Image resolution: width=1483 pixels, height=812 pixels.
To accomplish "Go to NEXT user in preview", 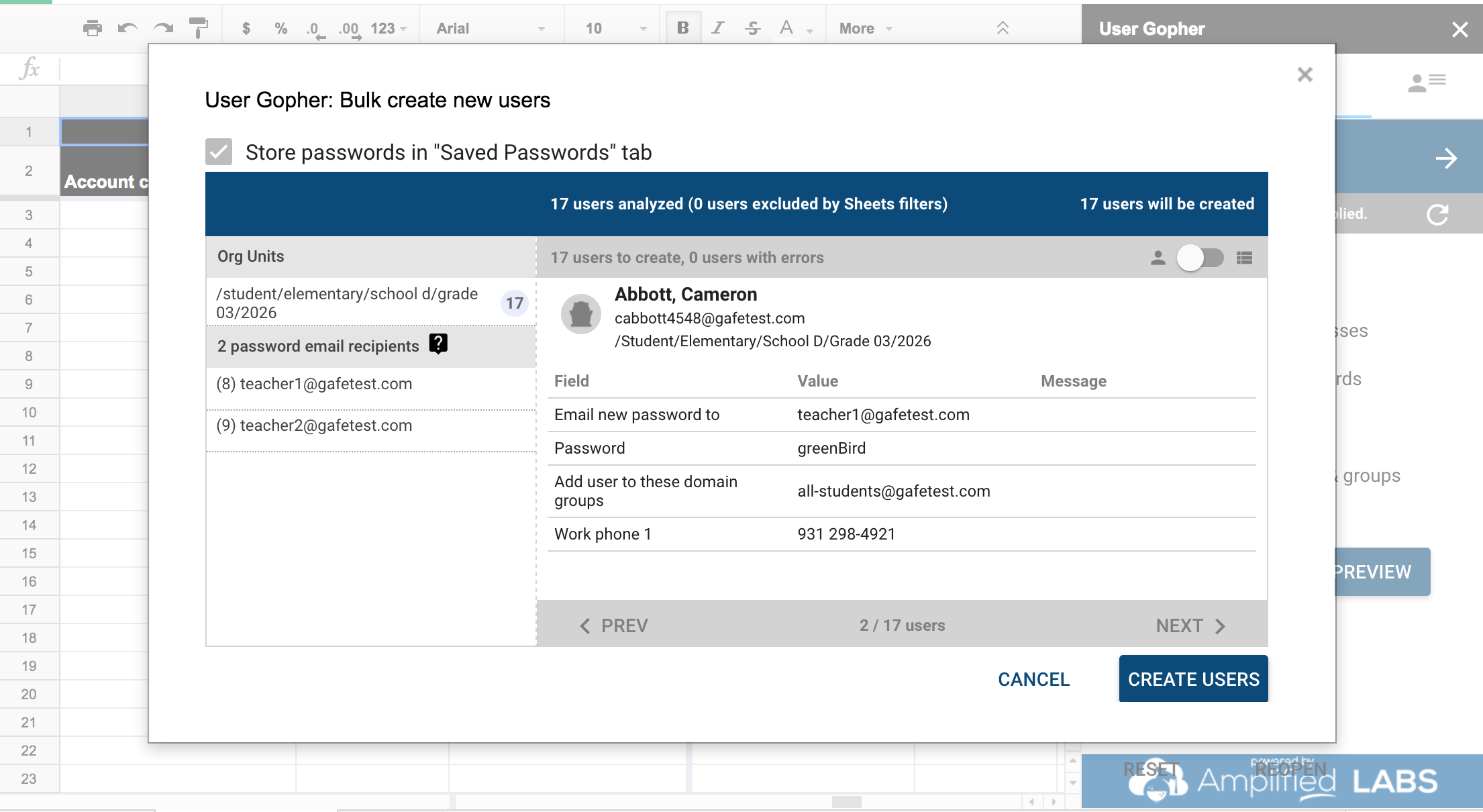I will coord(1190,626).
